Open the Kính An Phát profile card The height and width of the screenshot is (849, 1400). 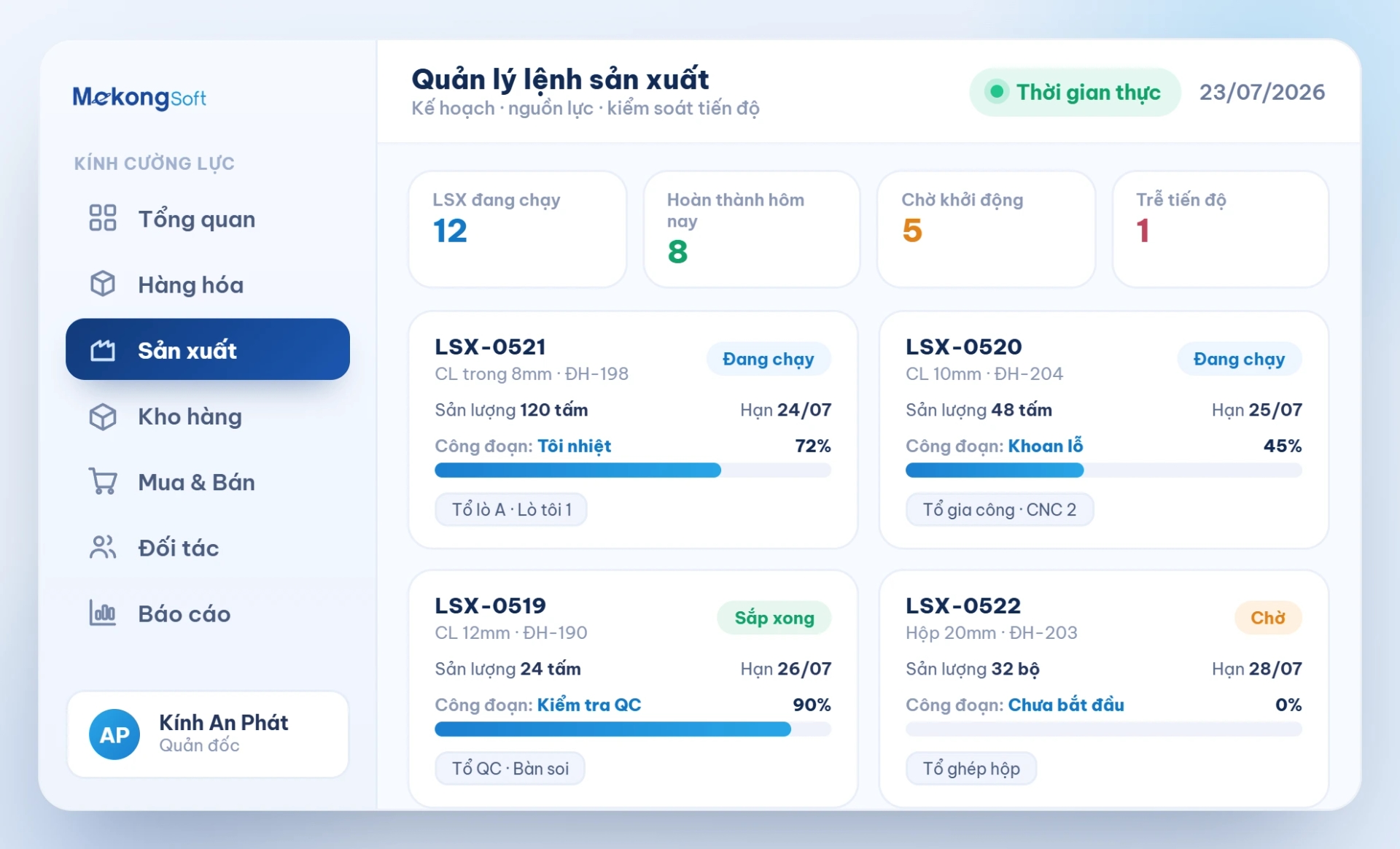pyautogui.click(x=208, y=734)
